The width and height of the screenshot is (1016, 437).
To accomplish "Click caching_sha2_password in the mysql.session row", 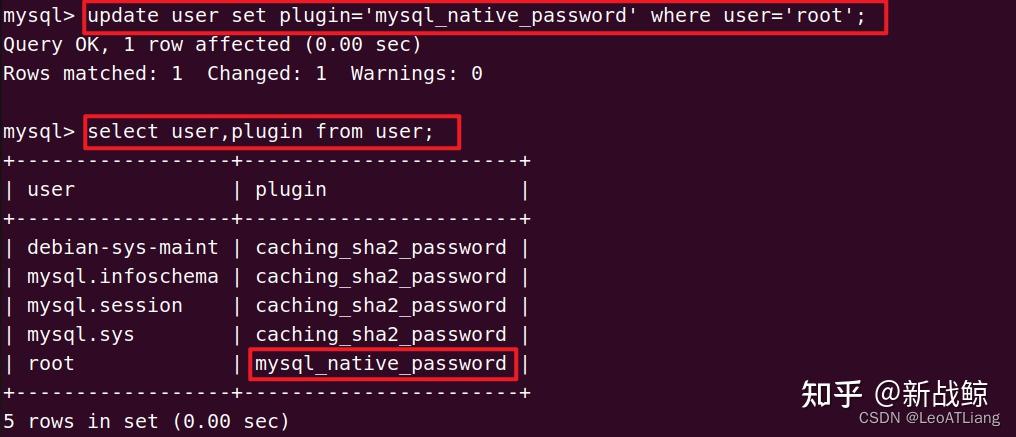I will point(381,305).
